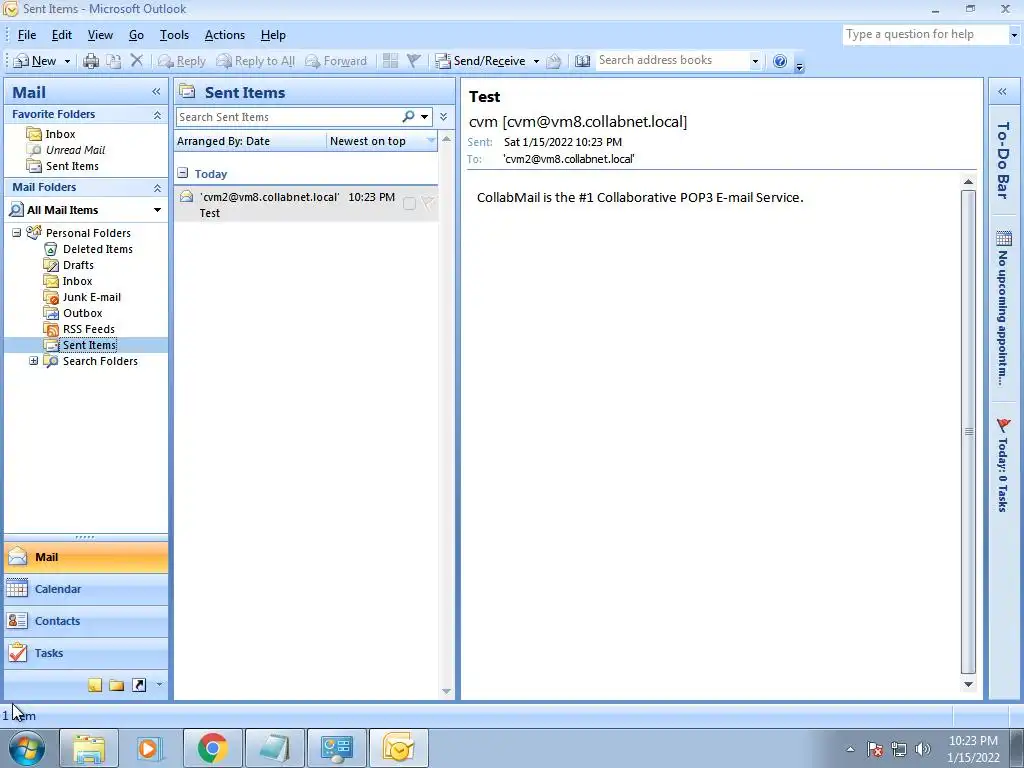This screenshot has height=768, width=1024.
Task: Expand the To-Do Bar chevrons
Action: pos(1002,92)
